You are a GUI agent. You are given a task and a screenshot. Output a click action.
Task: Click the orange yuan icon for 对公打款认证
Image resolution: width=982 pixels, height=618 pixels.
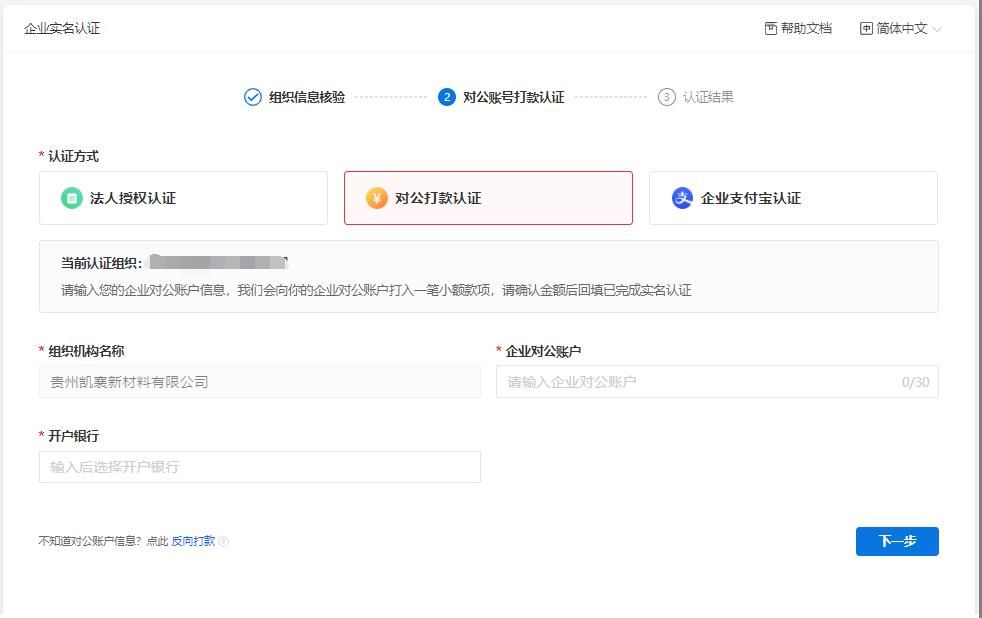pos(376,198)
